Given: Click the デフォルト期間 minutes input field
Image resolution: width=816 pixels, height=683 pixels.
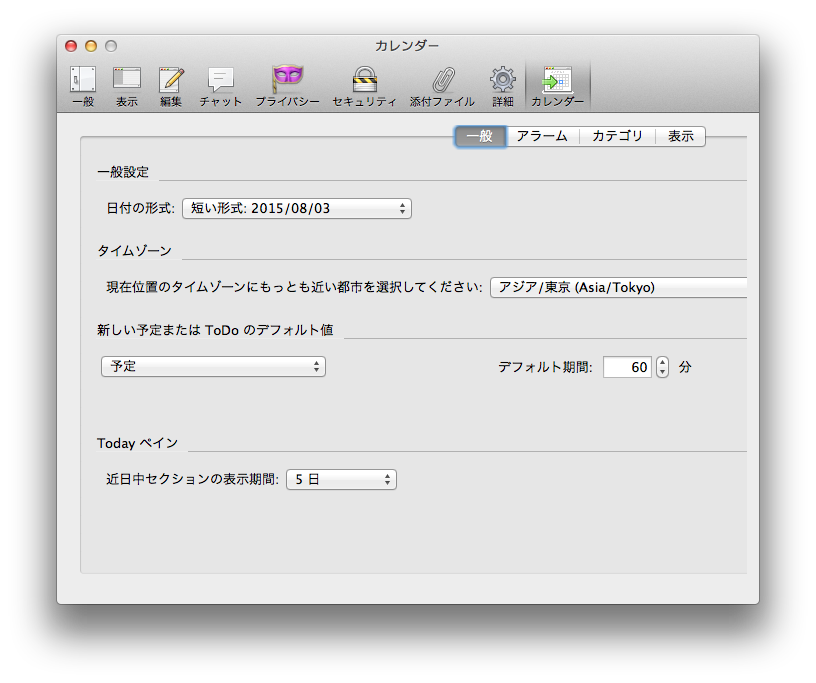Looking at the screenshot, I should coord(627,367).
